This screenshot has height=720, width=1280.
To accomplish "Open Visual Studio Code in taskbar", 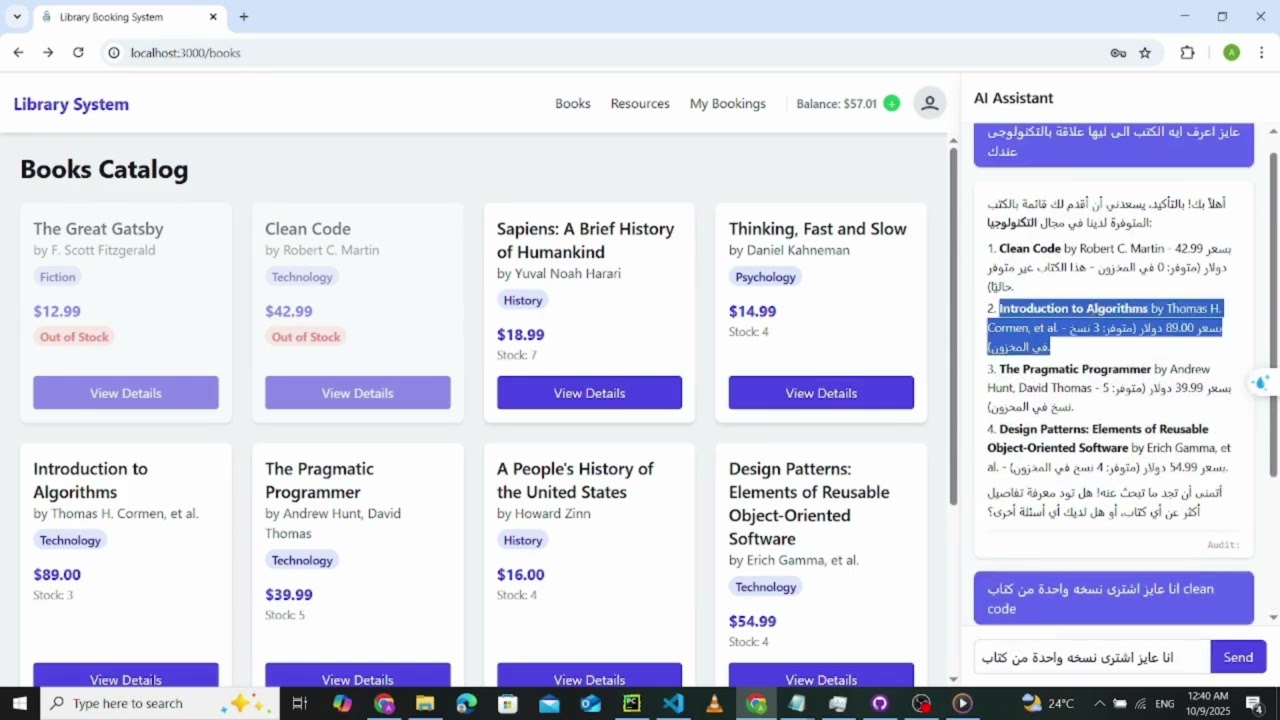I will 674,703.
